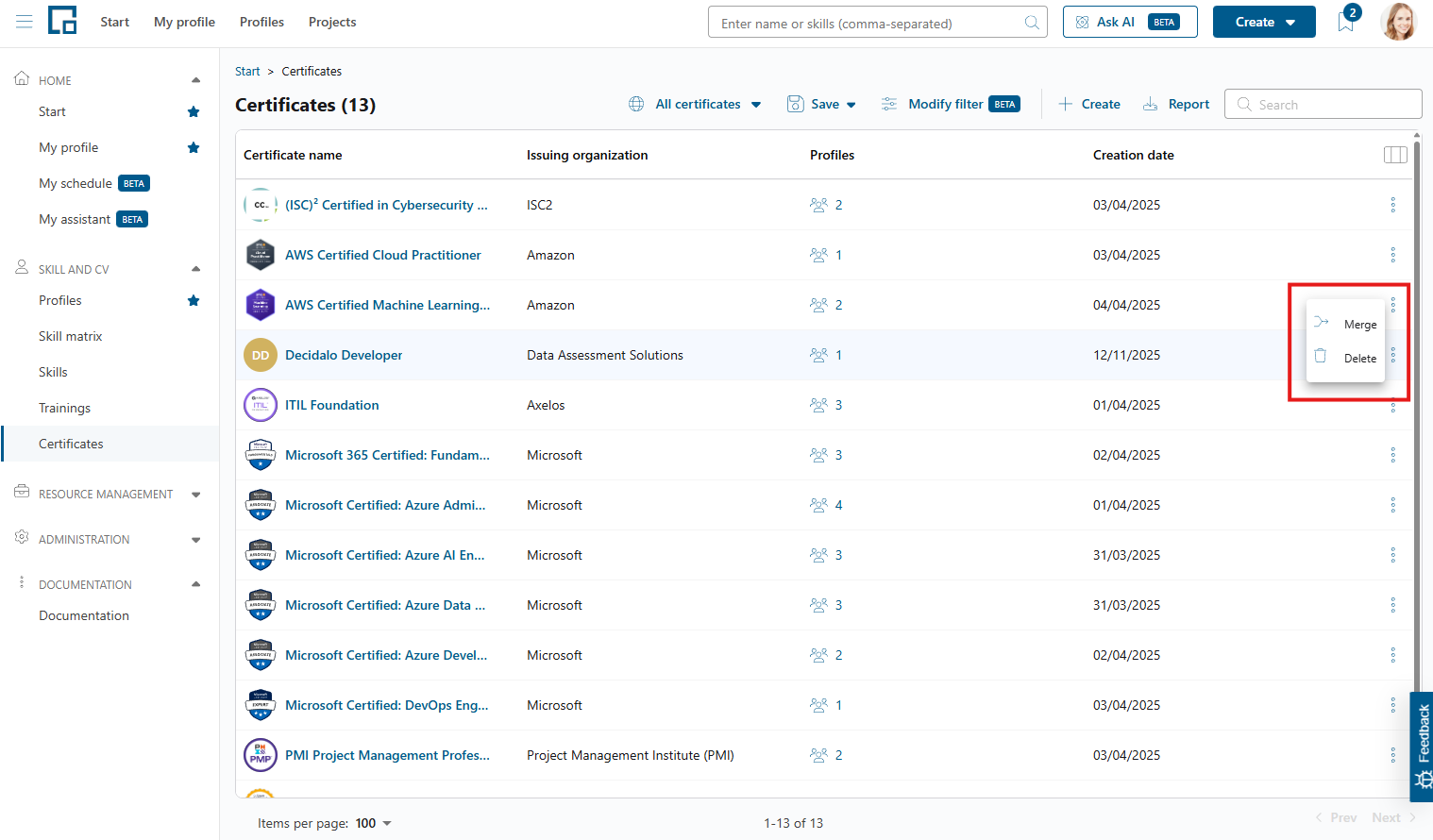The width and height of the screenshot is (1433, 840).
Task: Click the PMP certificate badge icon
Action: tap(261, 755)
